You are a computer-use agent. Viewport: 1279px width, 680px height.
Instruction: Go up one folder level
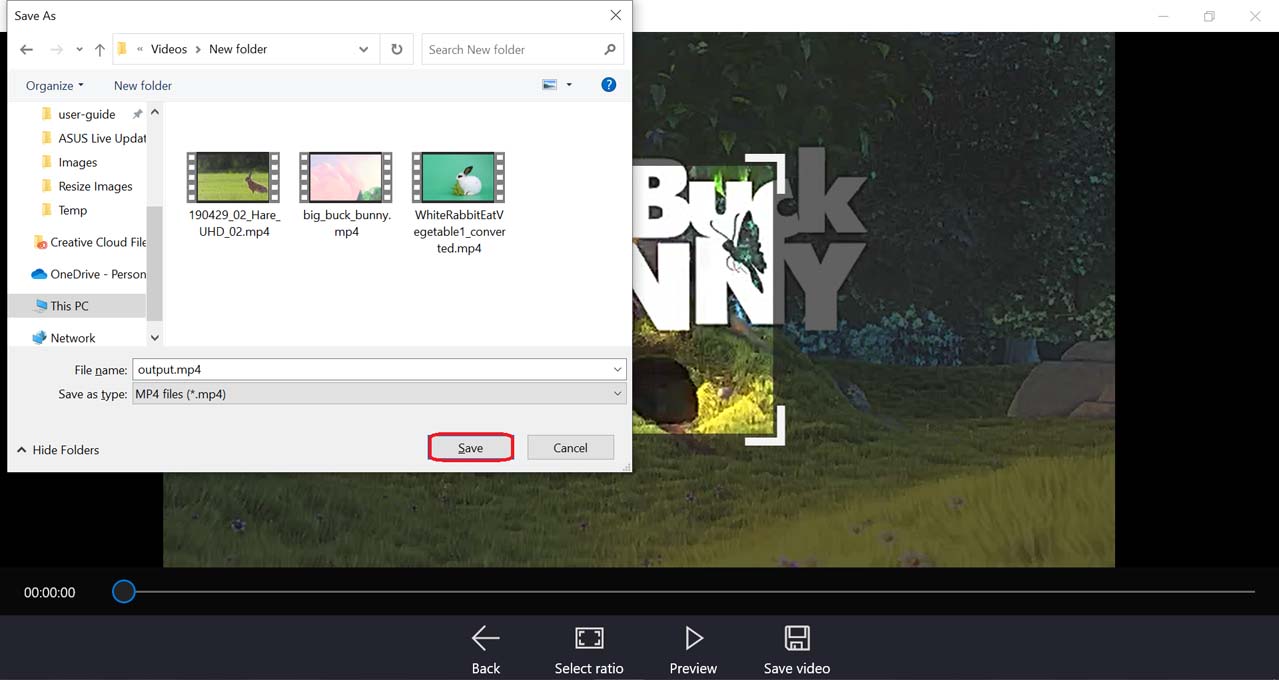point(100,49)
